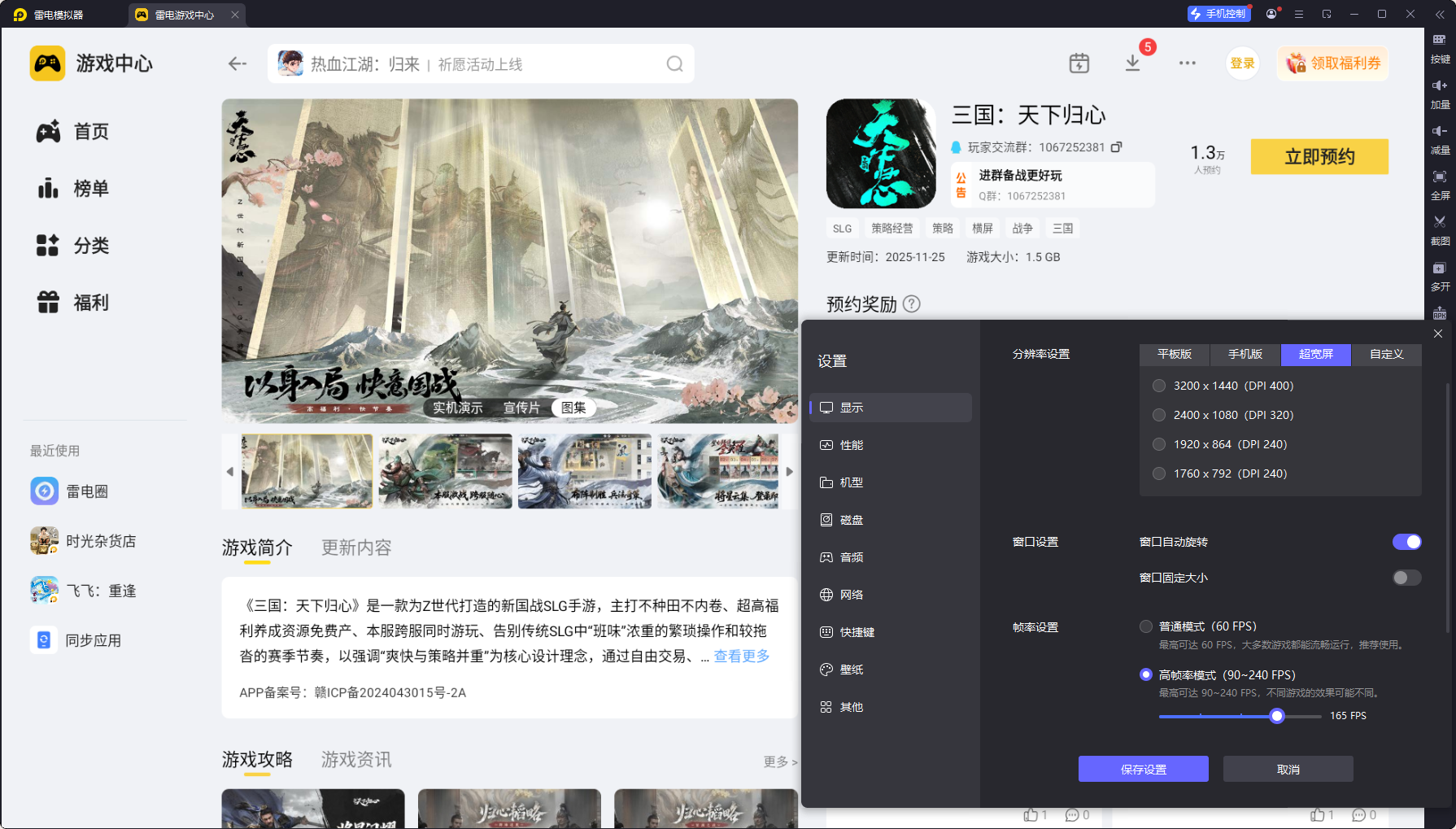Expand more game guides
Screen dimensions: 1456x829
779,761
